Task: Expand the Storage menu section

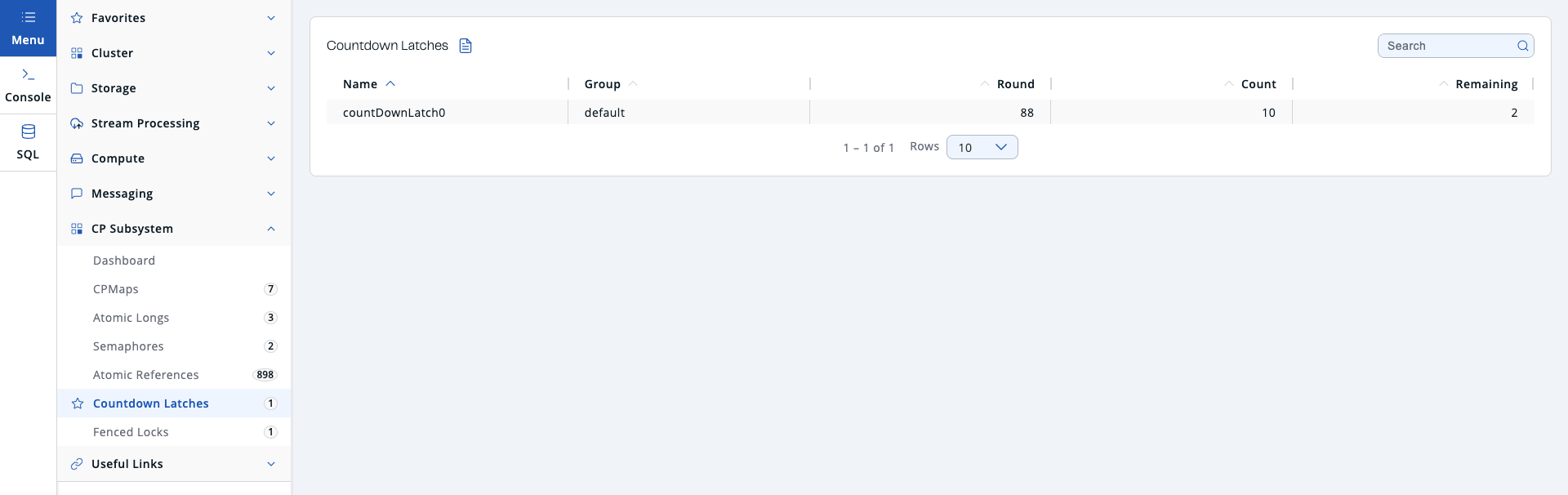Action: (x=270, y=88)
